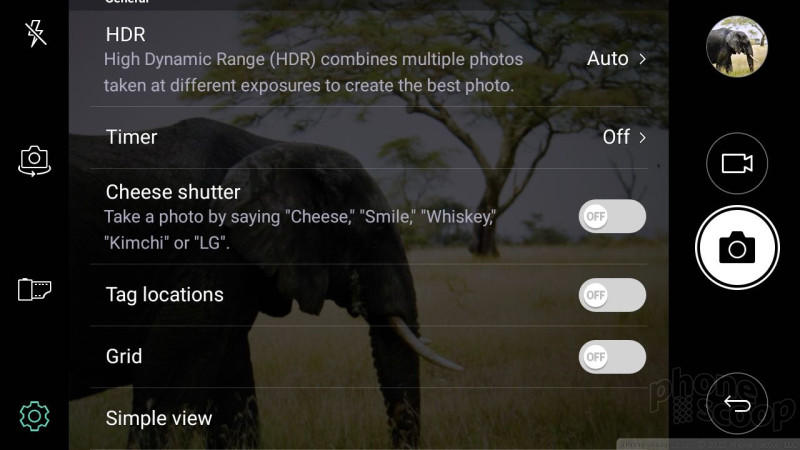The height and width of the screenshot is (450, 800).
Task: Select the HDR Auto value
Action: coord(607,59)
